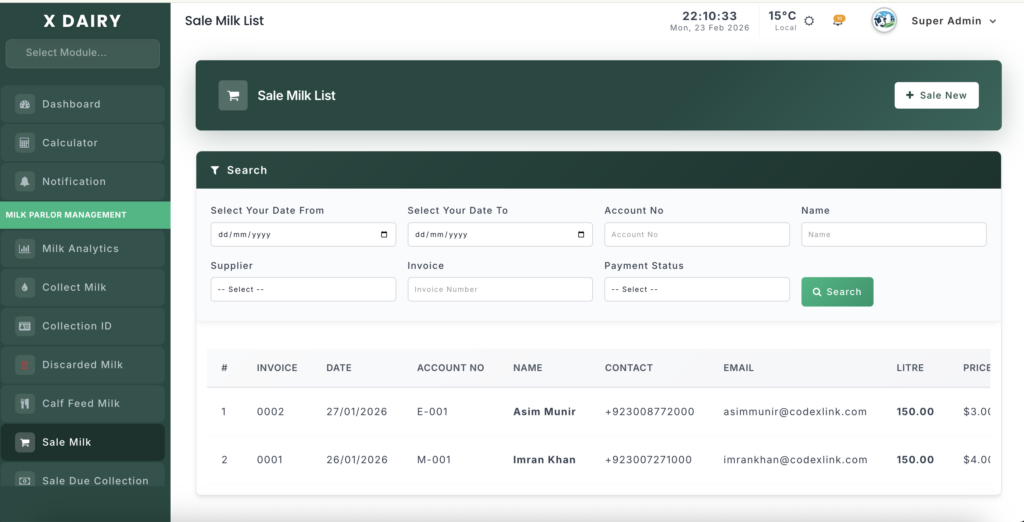Click the Account No input field

pyautogui.click(x=696, y=234)
